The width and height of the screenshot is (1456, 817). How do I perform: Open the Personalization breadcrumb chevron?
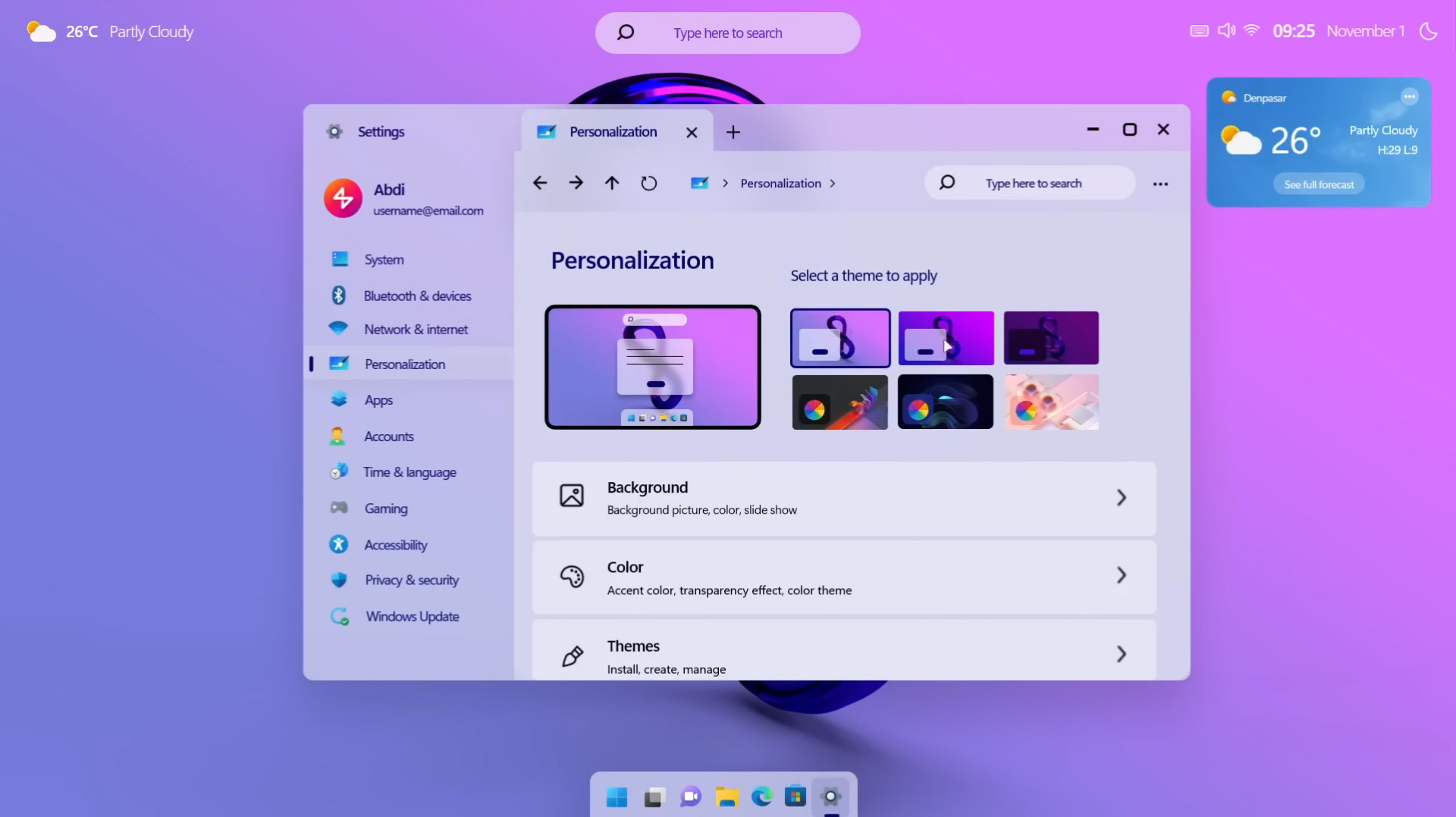(833, 183)
